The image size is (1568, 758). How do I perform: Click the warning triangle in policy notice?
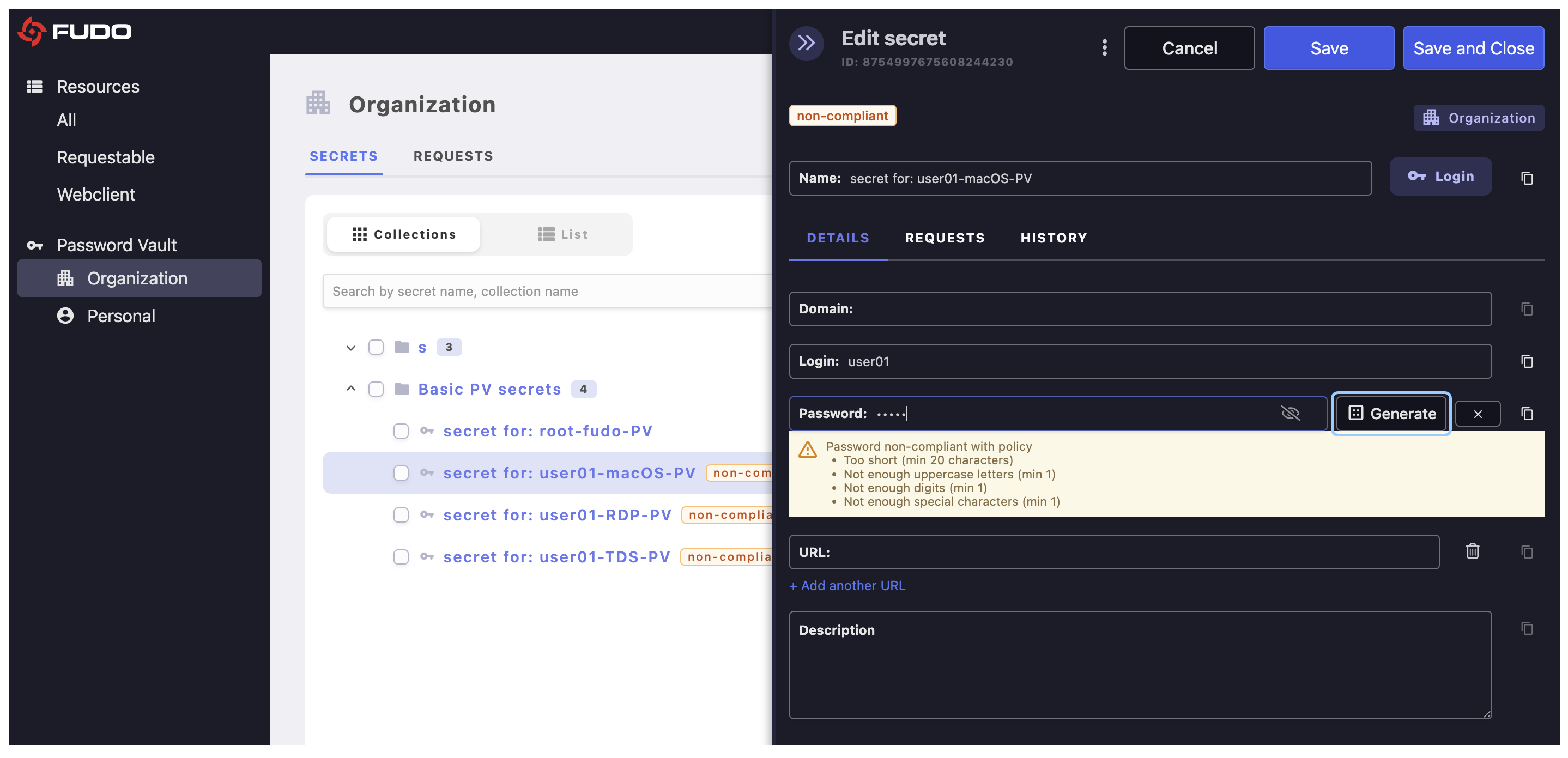tap(807, 450)
